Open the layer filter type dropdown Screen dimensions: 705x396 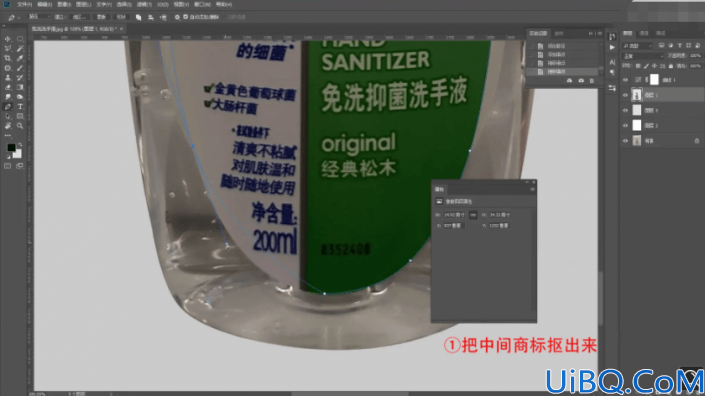(637, 46)
